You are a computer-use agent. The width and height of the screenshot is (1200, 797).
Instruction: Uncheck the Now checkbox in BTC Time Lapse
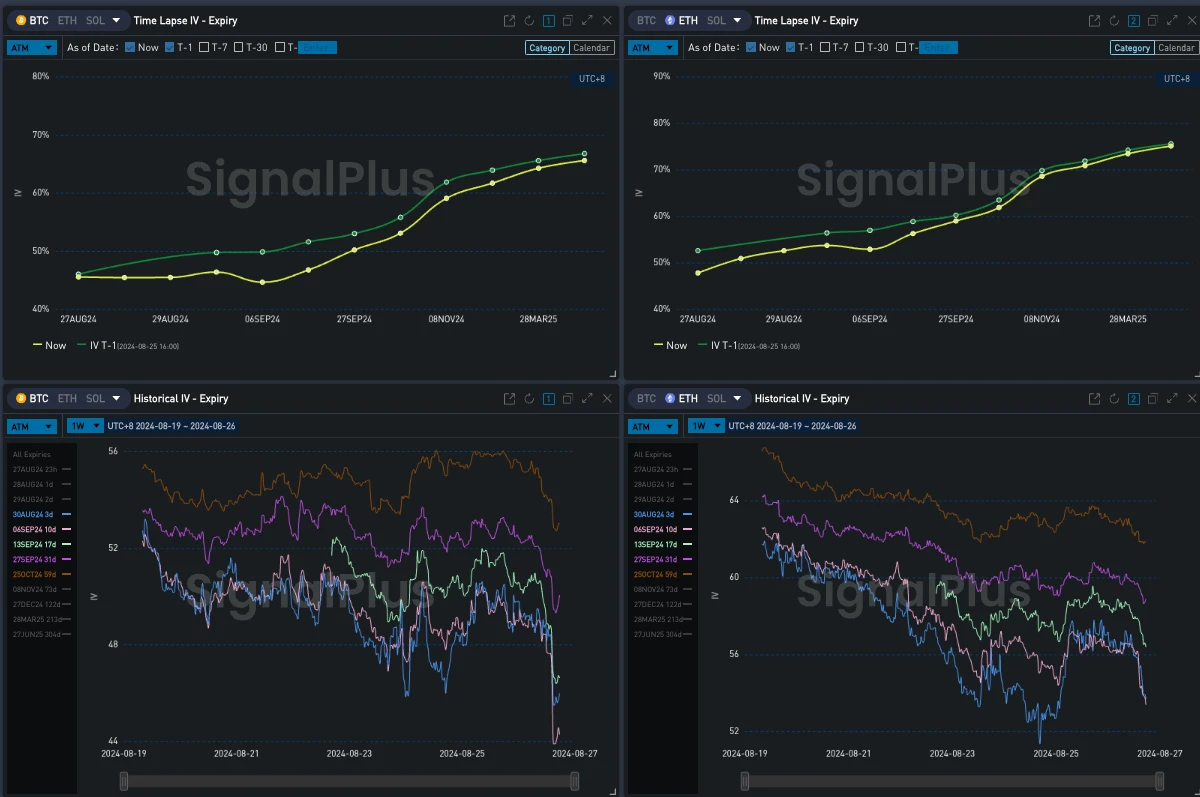131,47
